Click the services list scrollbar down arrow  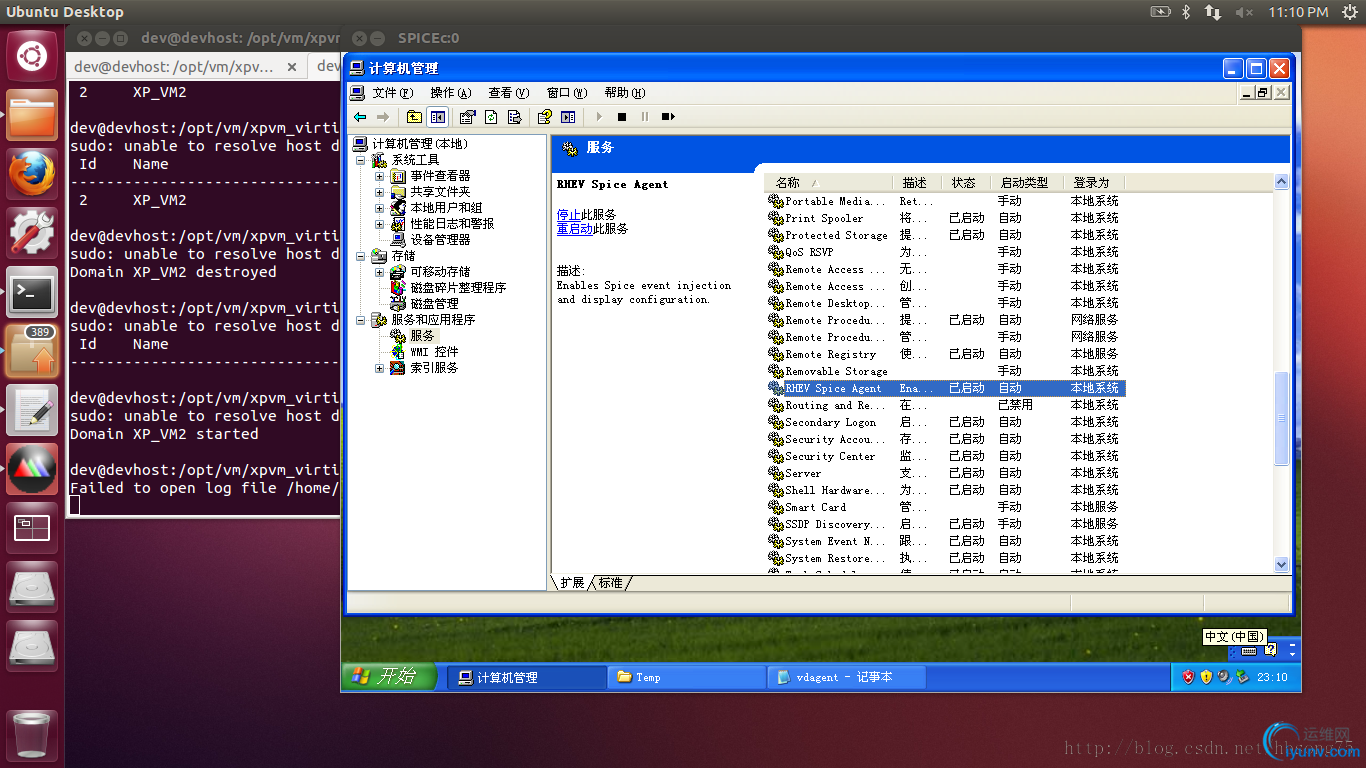point(1282,565)
